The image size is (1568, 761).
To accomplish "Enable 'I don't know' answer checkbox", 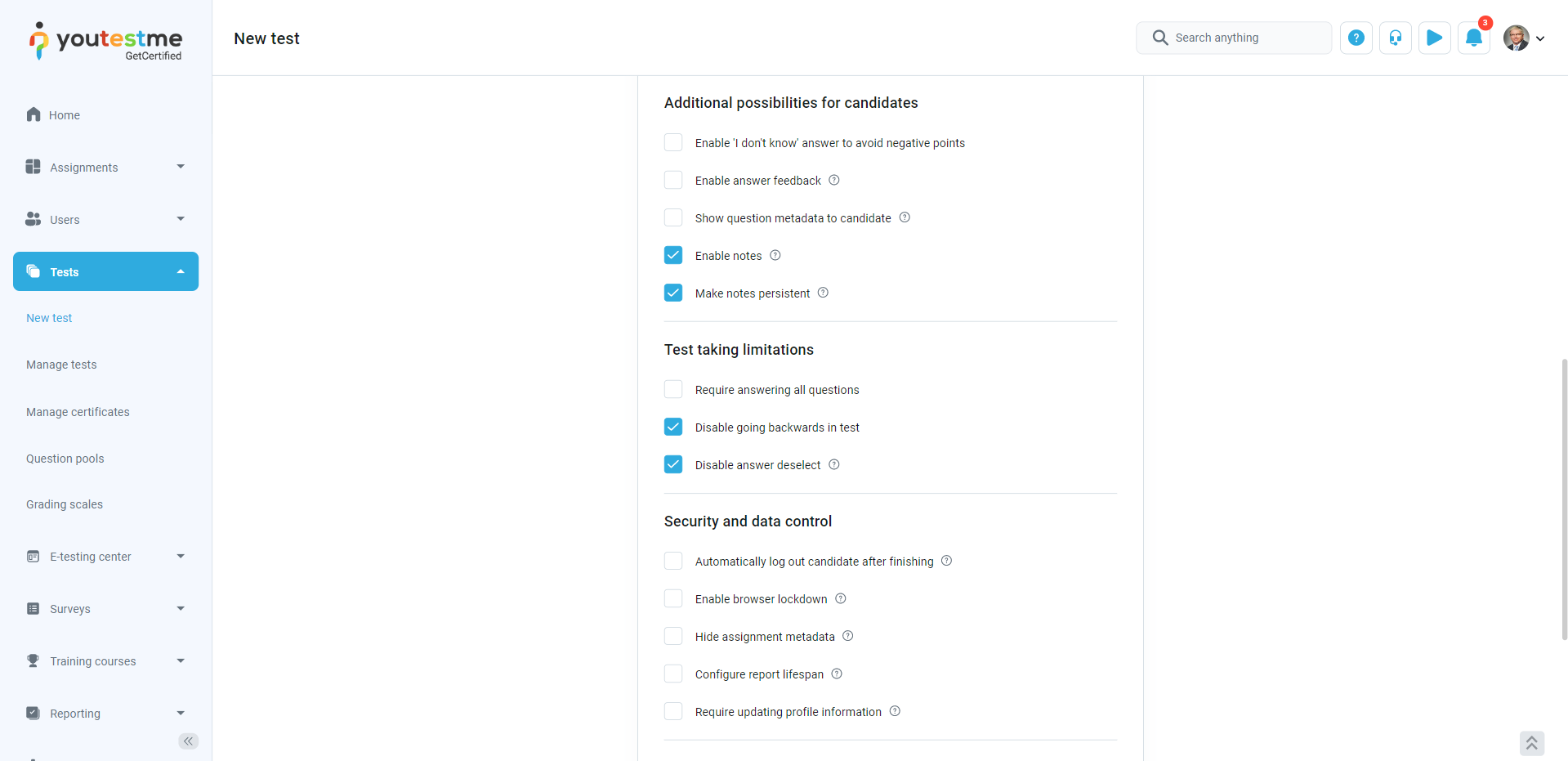I will (x=673, y=142).
